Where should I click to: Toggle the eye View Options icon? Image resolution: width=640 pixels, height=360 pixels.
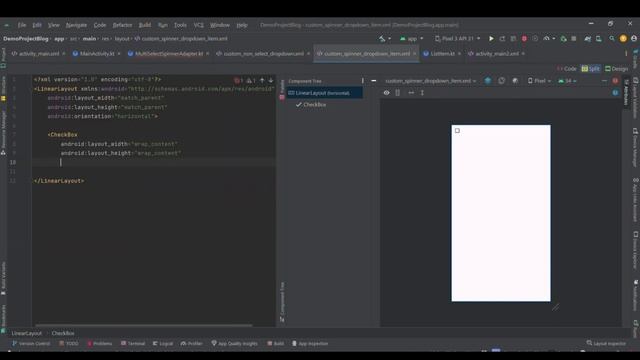click(386, 93)
